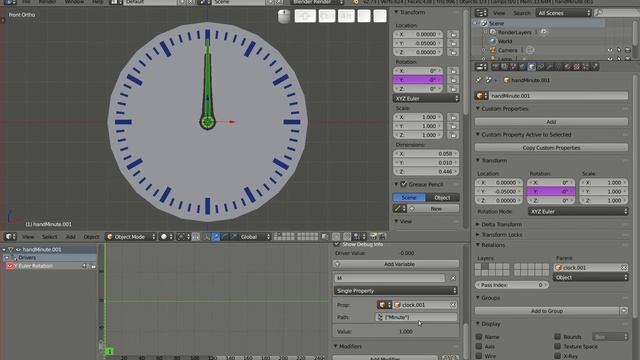Enable the Bounds display checkbox

coord(558,337)
